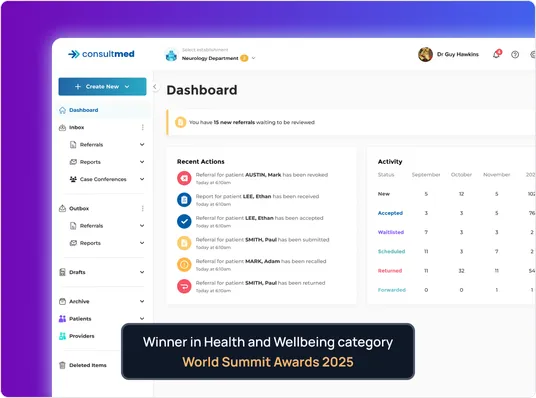Click the Providers icon
This screenshot has width=536, height=398.
point(62,336)
